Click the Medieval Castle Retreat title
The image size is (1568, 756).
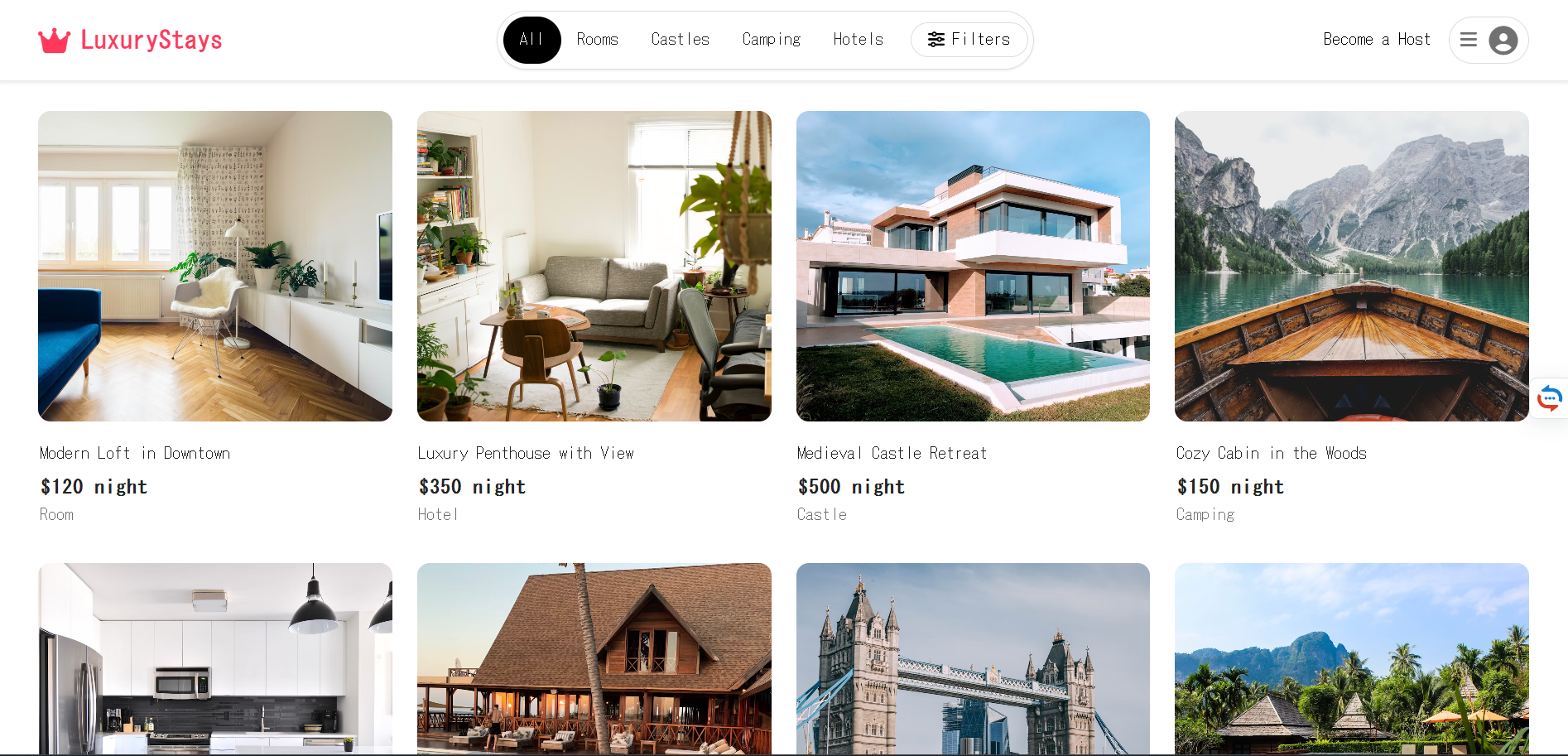[x=892, y=453]
